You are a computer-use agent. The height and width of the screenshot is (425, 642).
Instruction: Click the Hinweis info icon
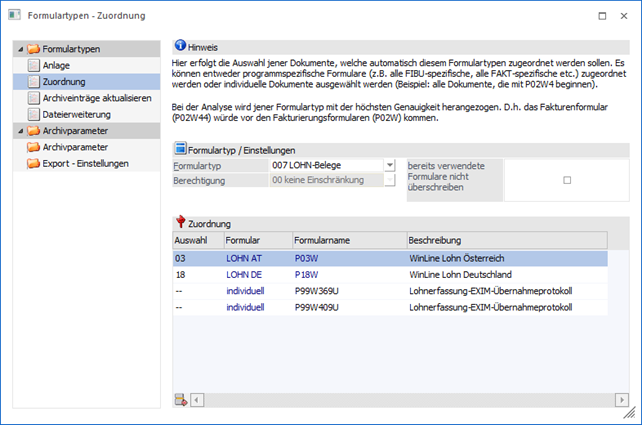click(180, 46)
